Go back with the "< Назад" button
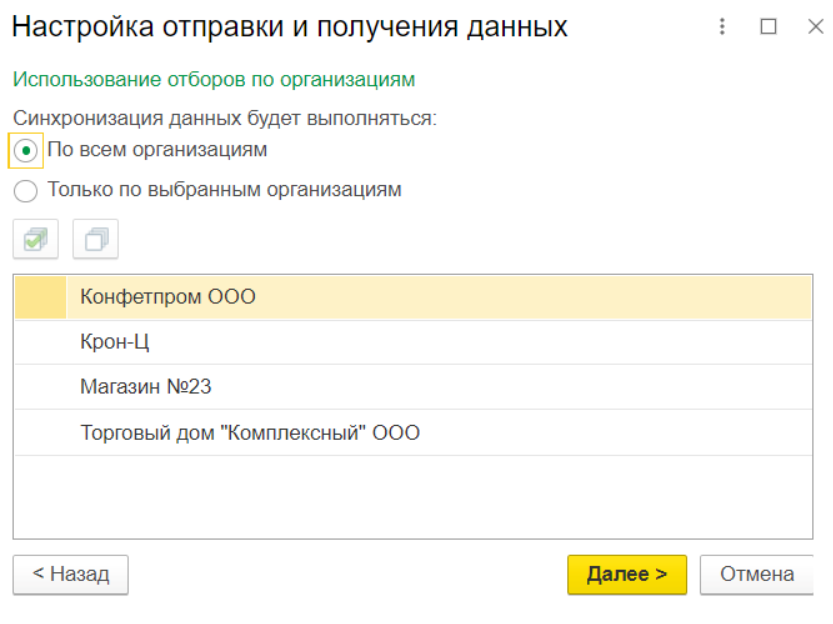This screenshot has width=833, height=624. click(70, 575)
